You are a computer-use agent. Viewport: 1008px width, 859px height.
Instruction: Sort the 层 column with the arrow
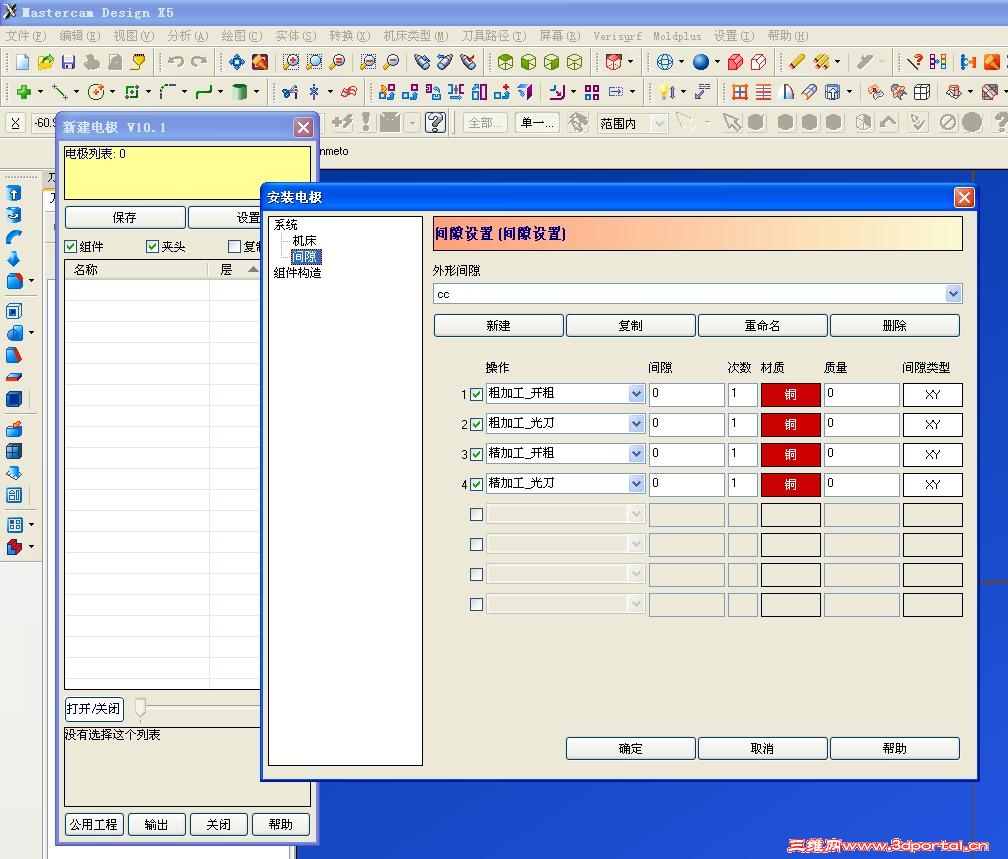pos(253,270)
